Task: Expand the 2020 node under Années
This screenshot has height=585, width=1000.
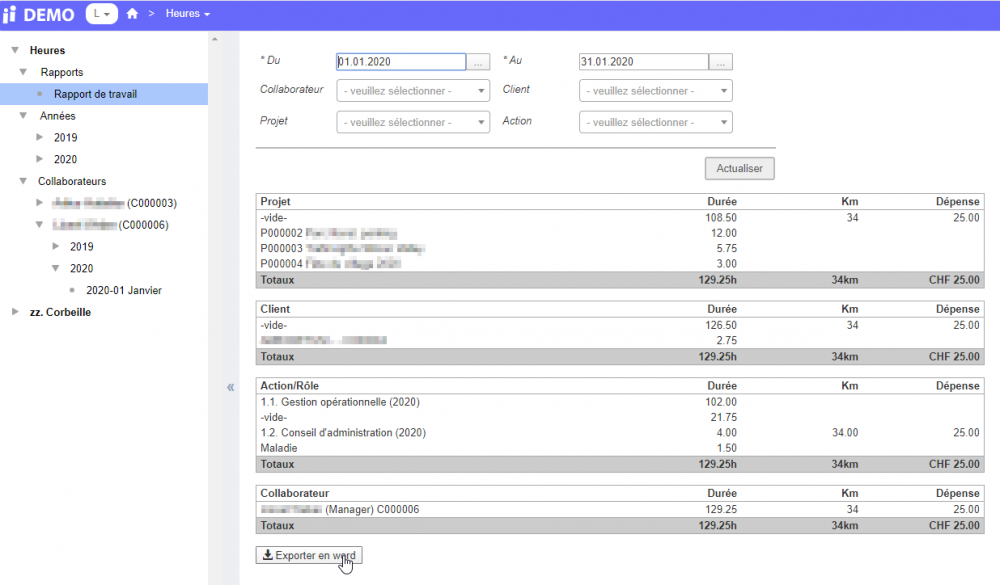Action: click(40, 160)
